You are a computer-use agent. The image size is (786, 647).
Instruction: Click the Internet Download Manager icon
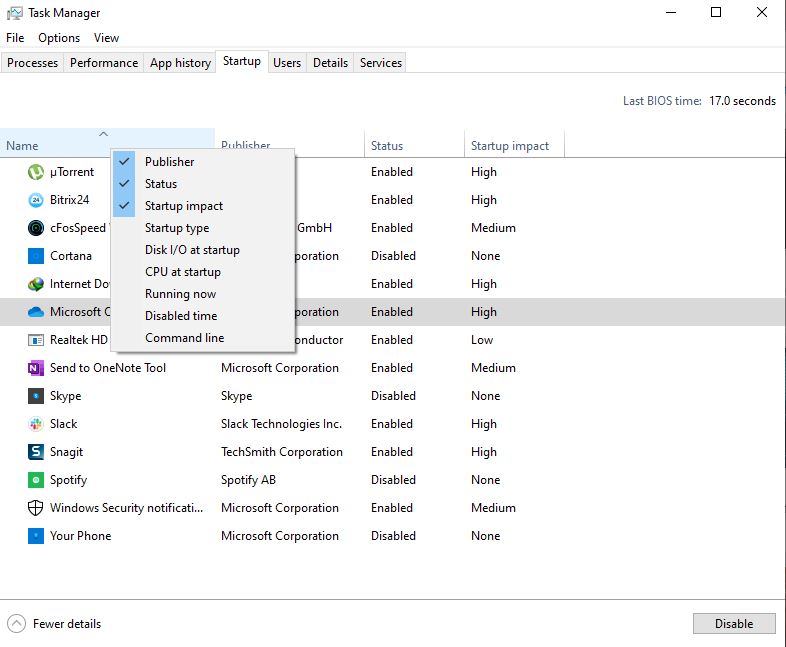[36, 284]
